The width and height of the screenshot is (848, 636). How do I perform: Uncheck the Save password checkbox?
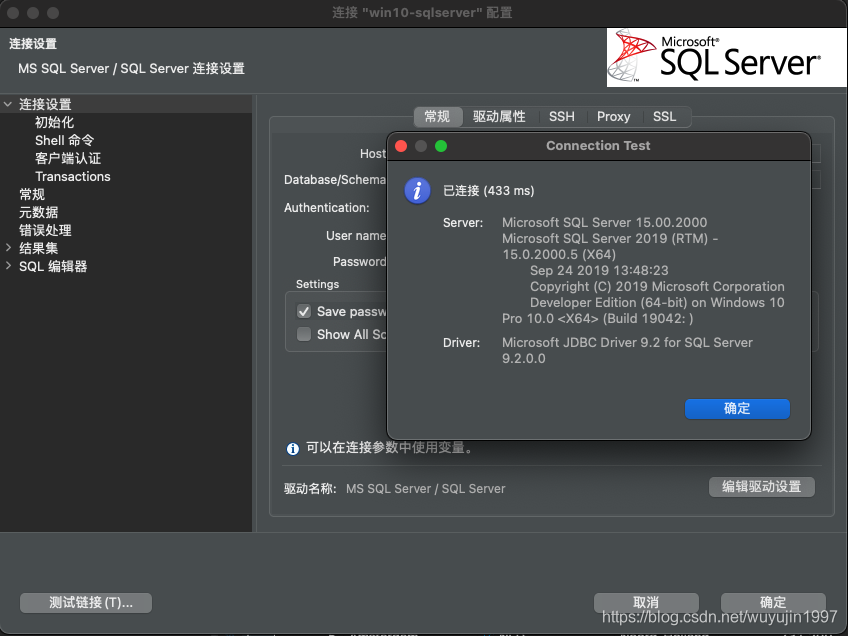(305, 311)
